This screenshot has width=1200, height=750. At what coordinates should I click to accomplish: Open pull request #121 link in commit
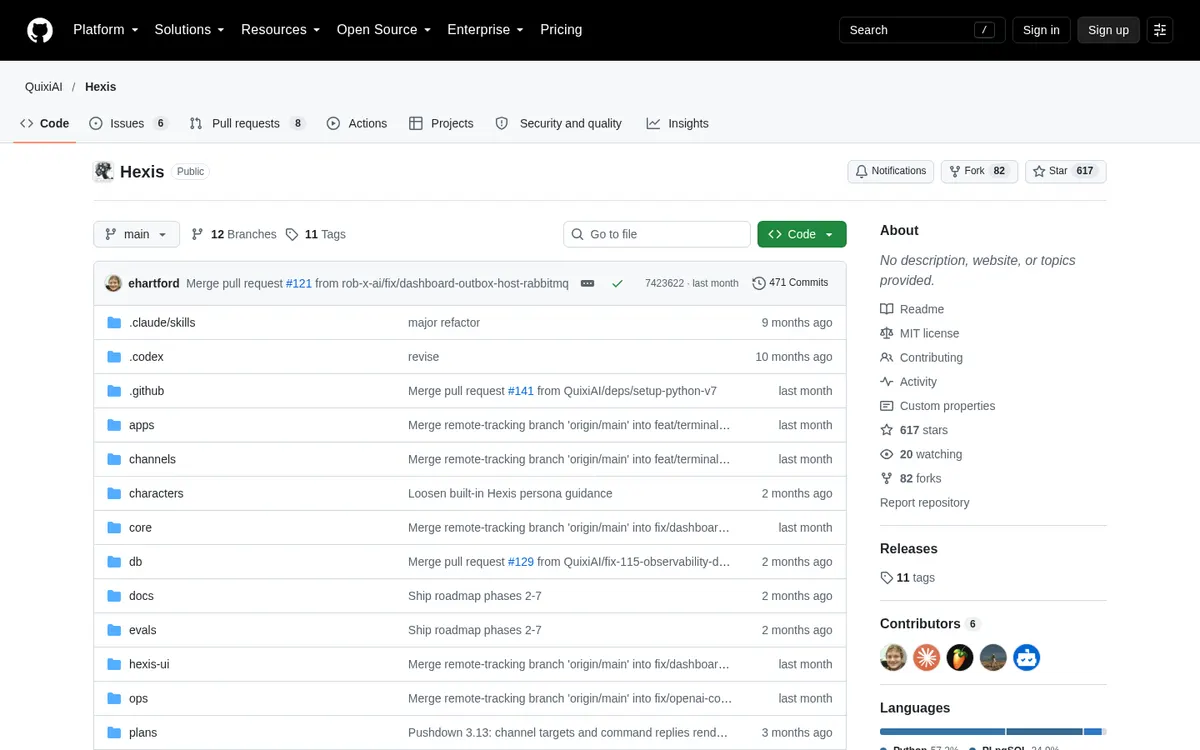pyautogui.click(x=299, y=283)
